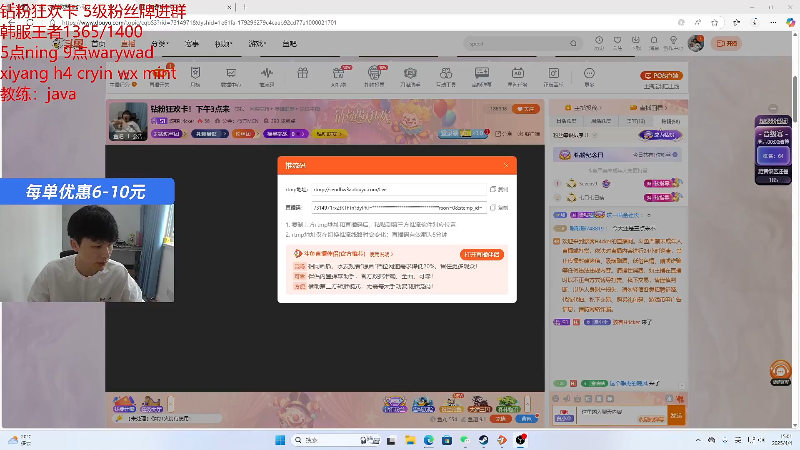Click the taskbar search box

(337, 440)
